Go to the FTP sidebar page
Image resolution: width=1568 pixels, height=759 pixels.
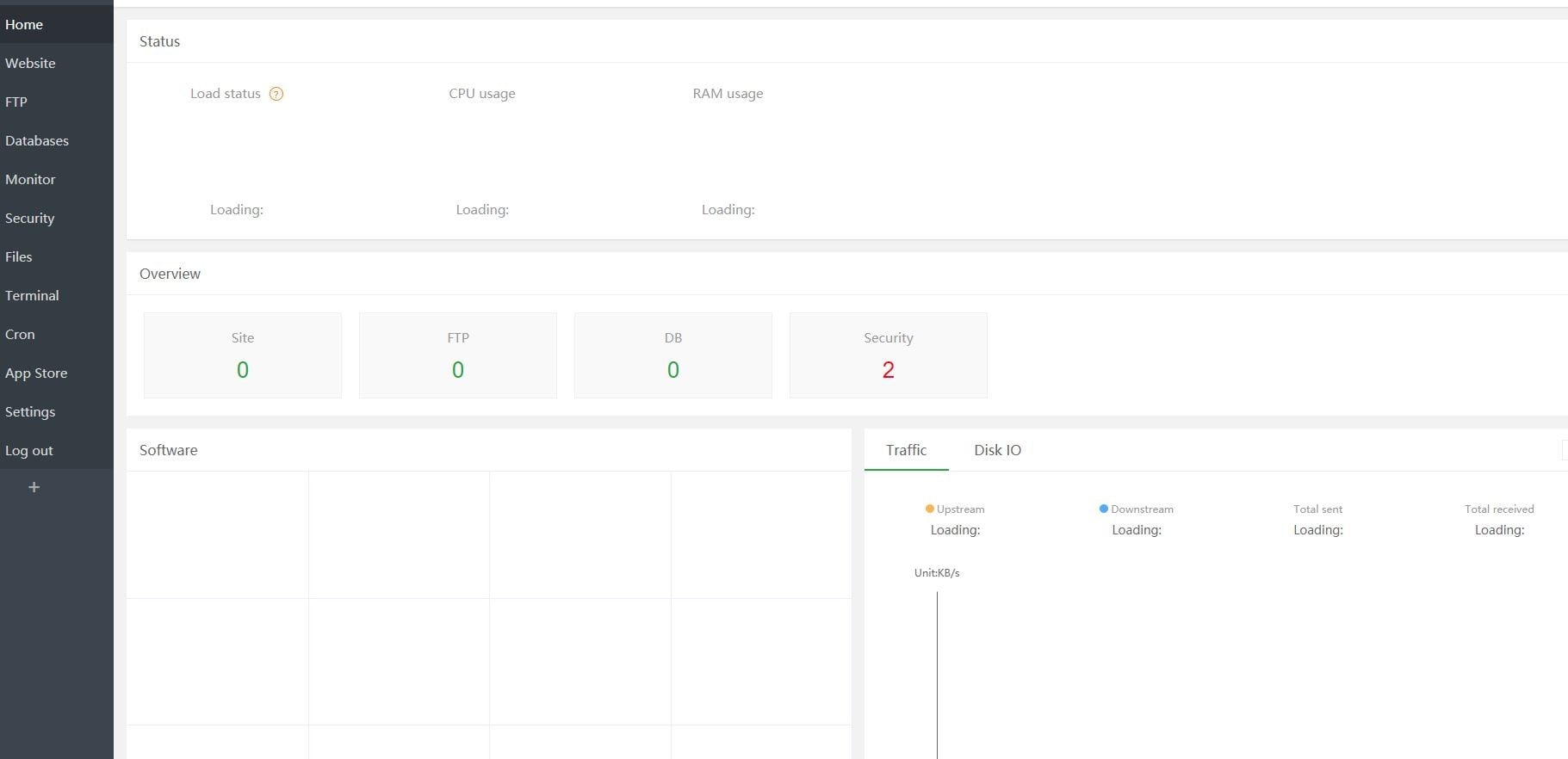tap(16, 102)
